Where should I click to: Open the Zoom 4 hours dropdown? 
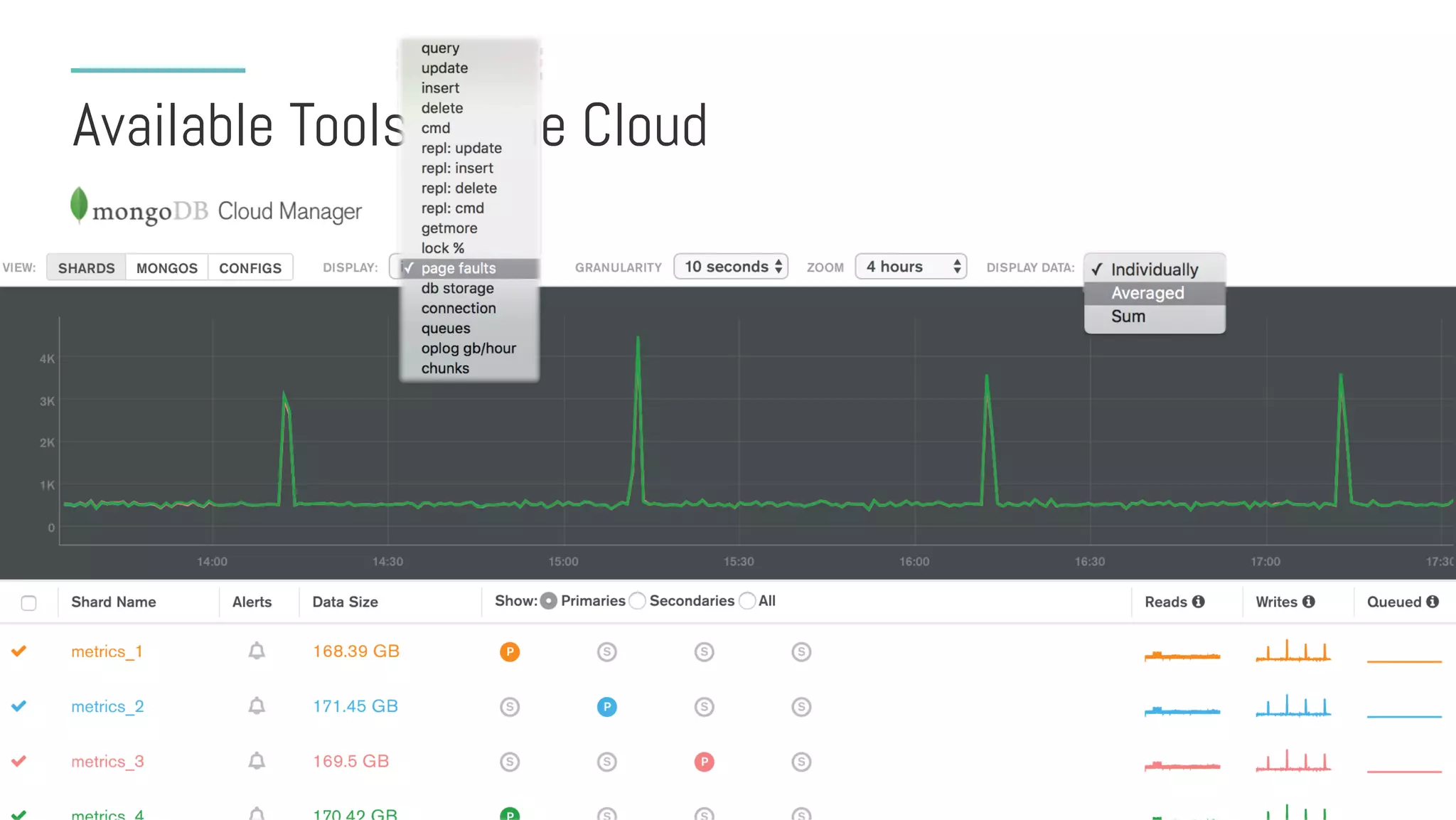911,267
